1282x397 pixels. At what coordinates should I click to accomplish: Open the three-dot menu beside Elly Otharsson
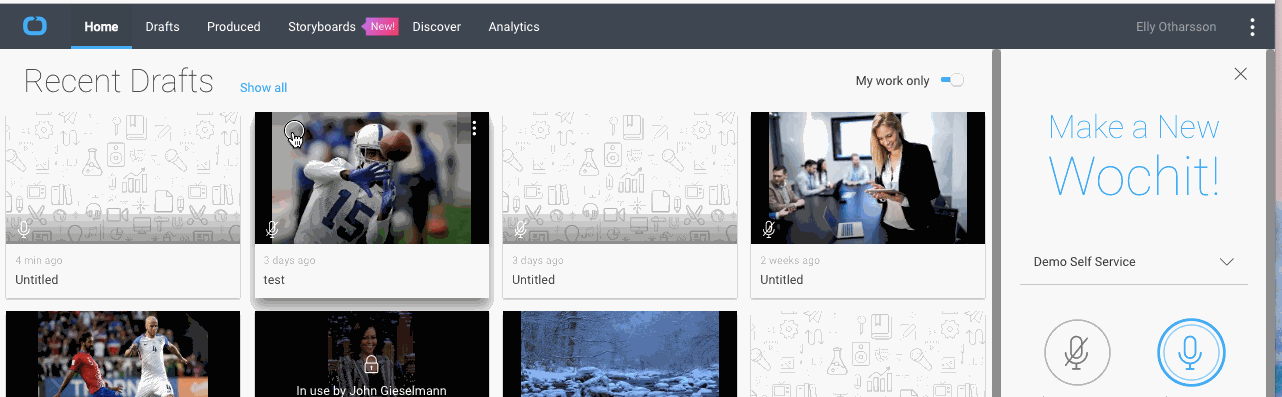tap(1252, 27)
